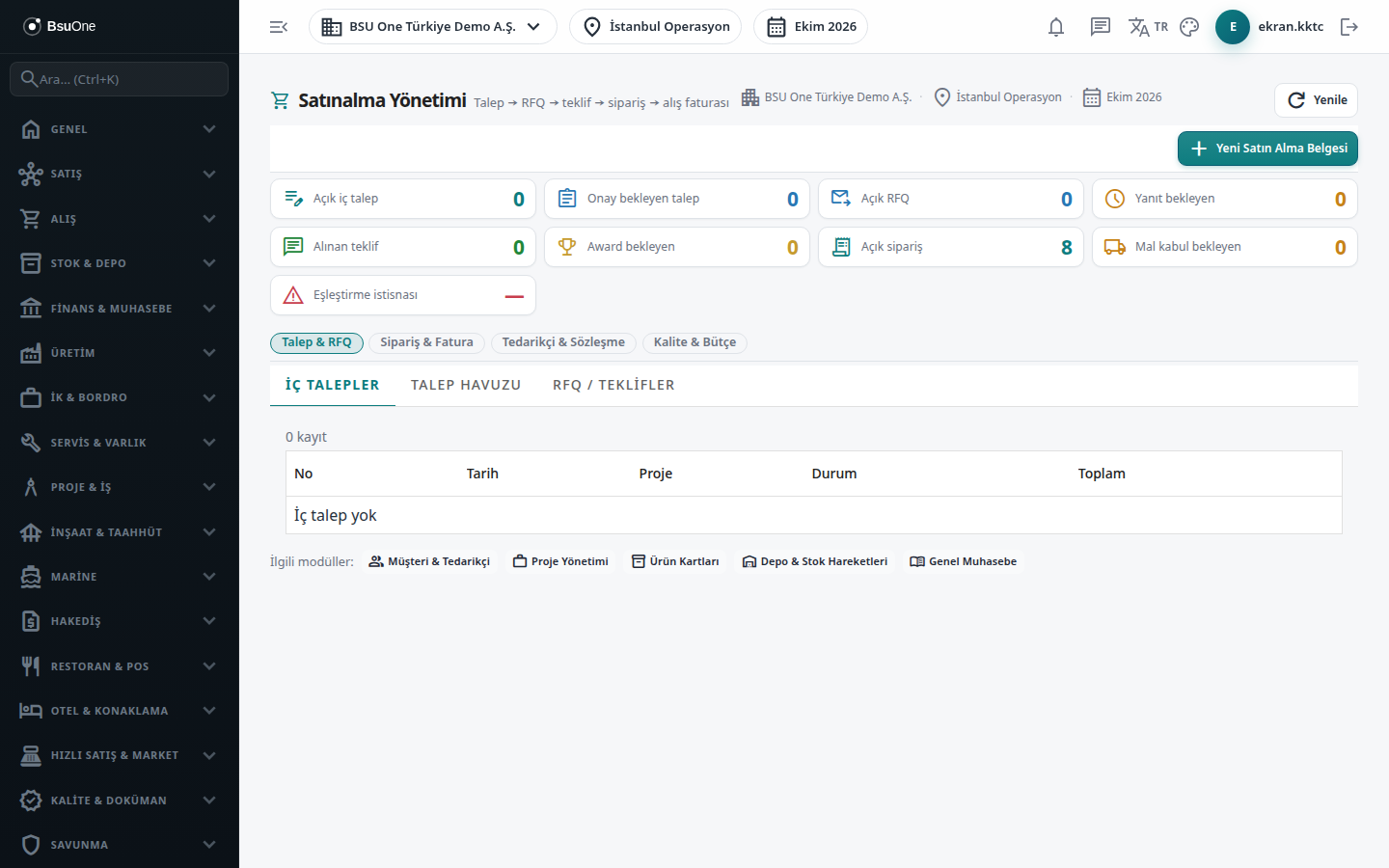This screenshot has width=1389, height=868.
Task: Open the messages chat icon
Action: [x=1100, y=27]
